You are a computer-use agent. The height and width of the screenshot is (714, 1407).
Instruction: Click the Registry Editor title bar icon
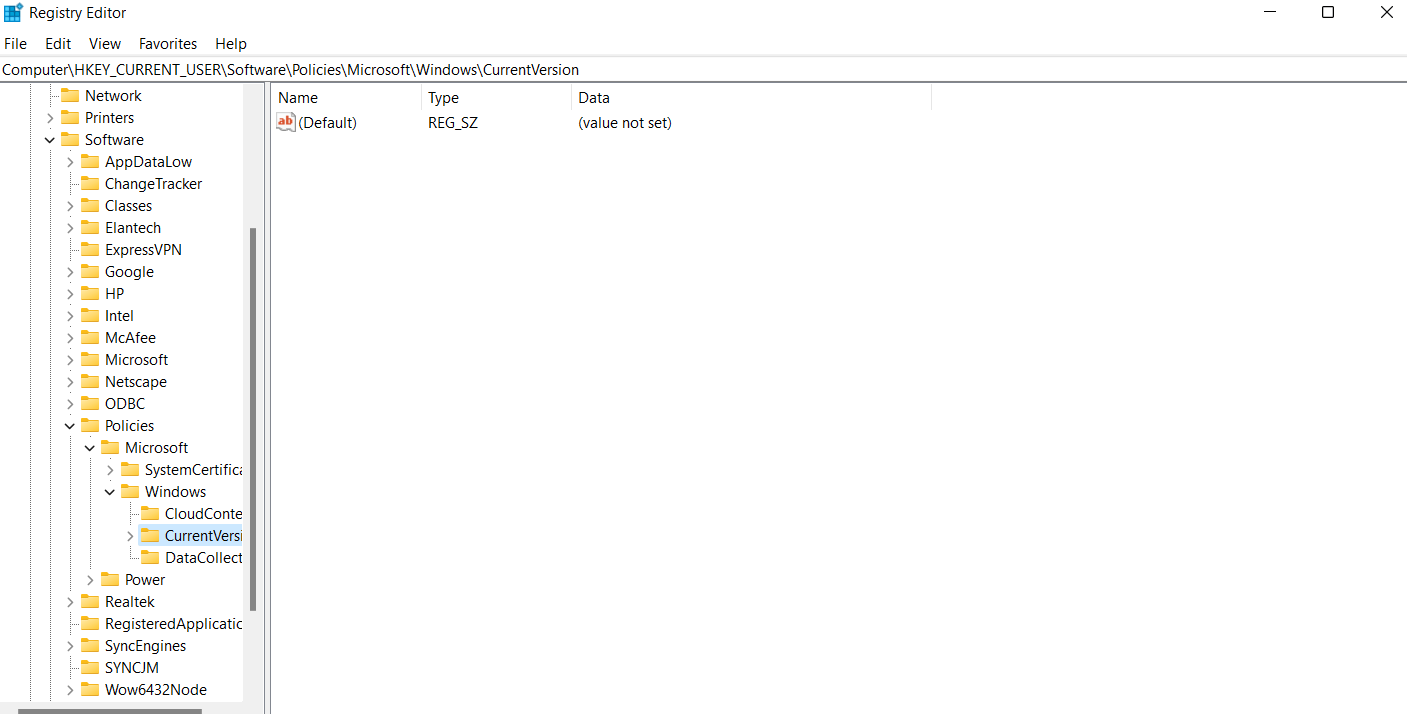click(13, 12)
